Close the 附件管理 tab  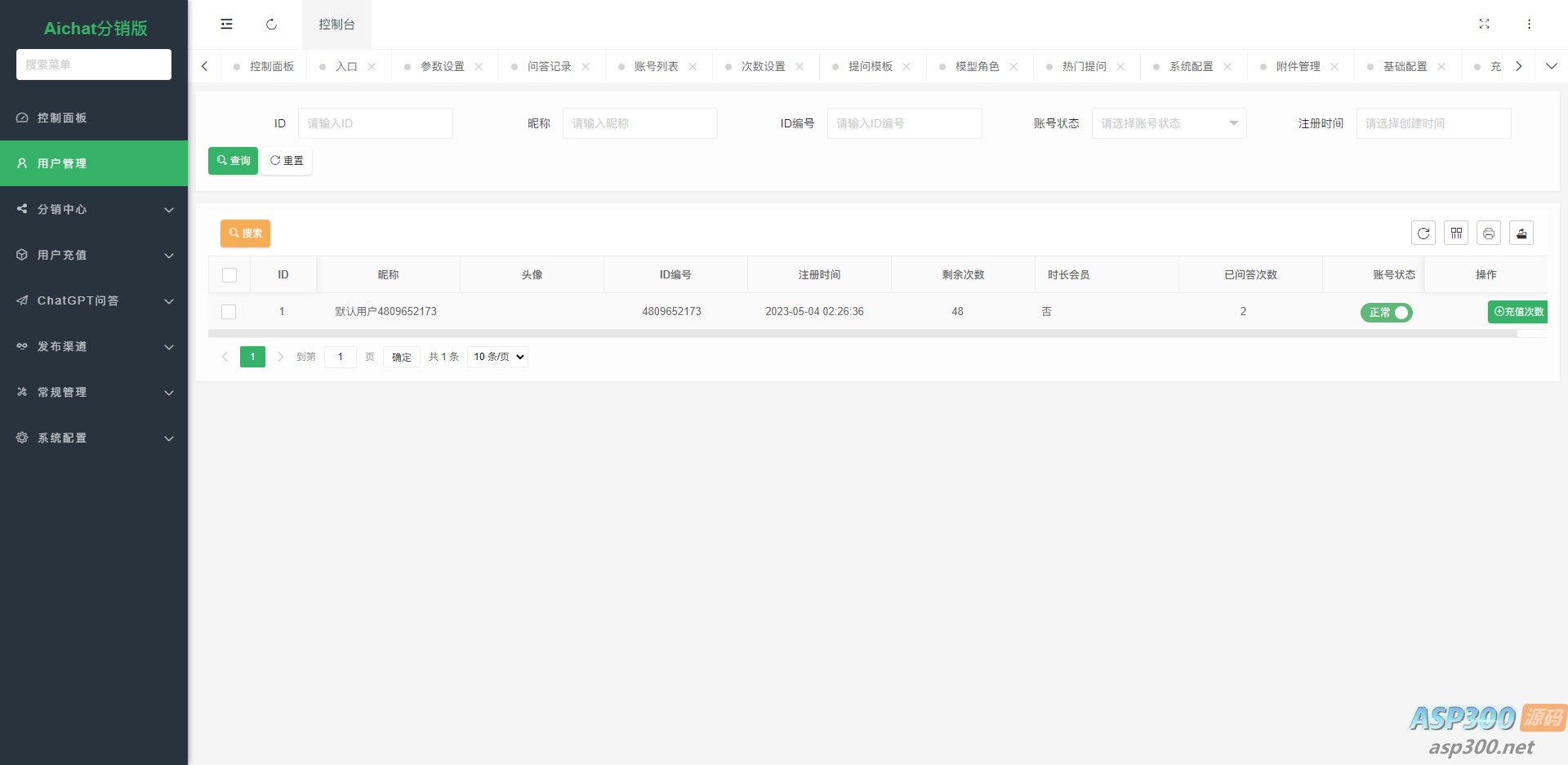click(1334, 67)
